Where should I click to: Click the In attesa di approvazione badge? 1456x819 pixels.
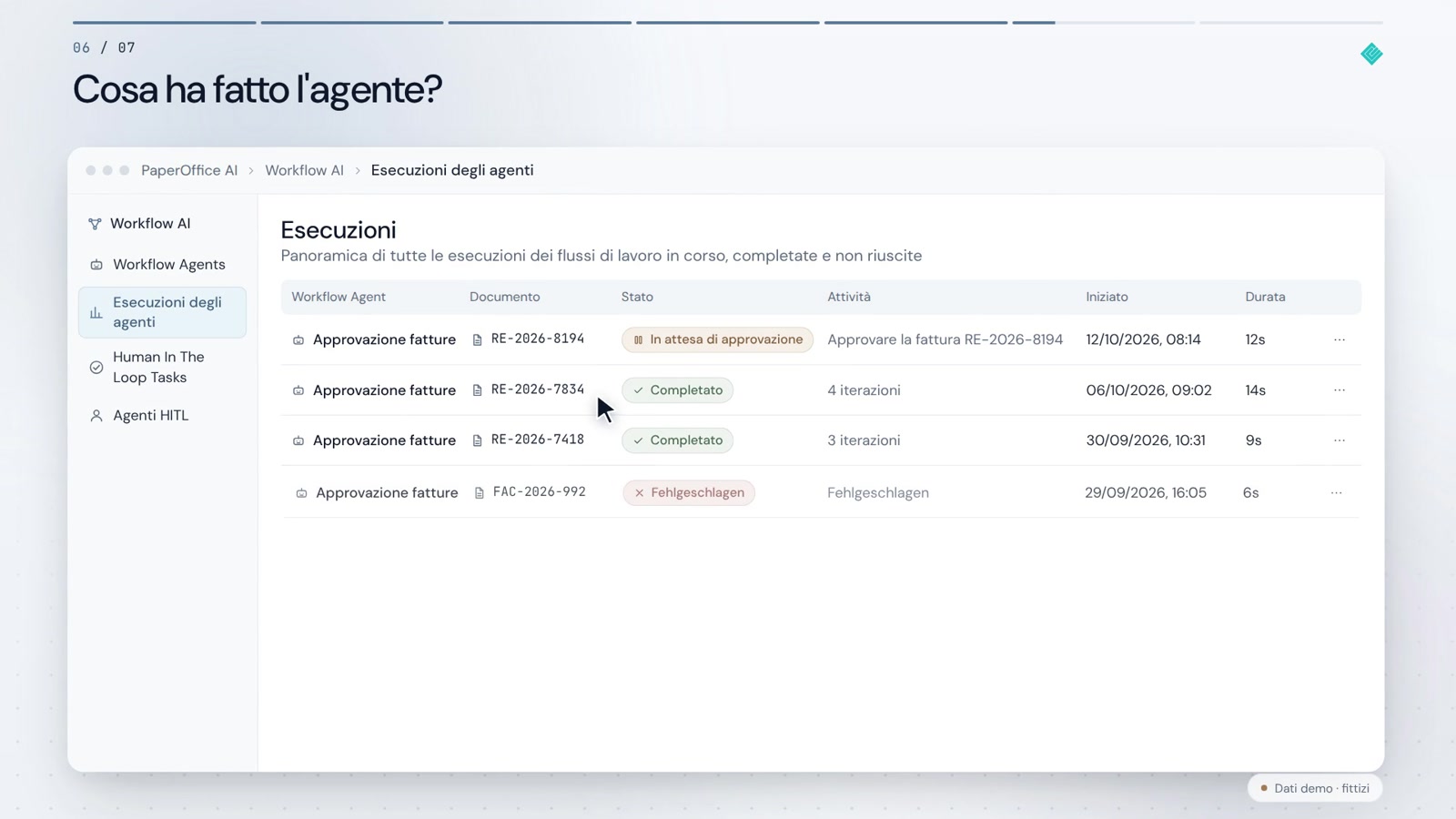[717, 339]
